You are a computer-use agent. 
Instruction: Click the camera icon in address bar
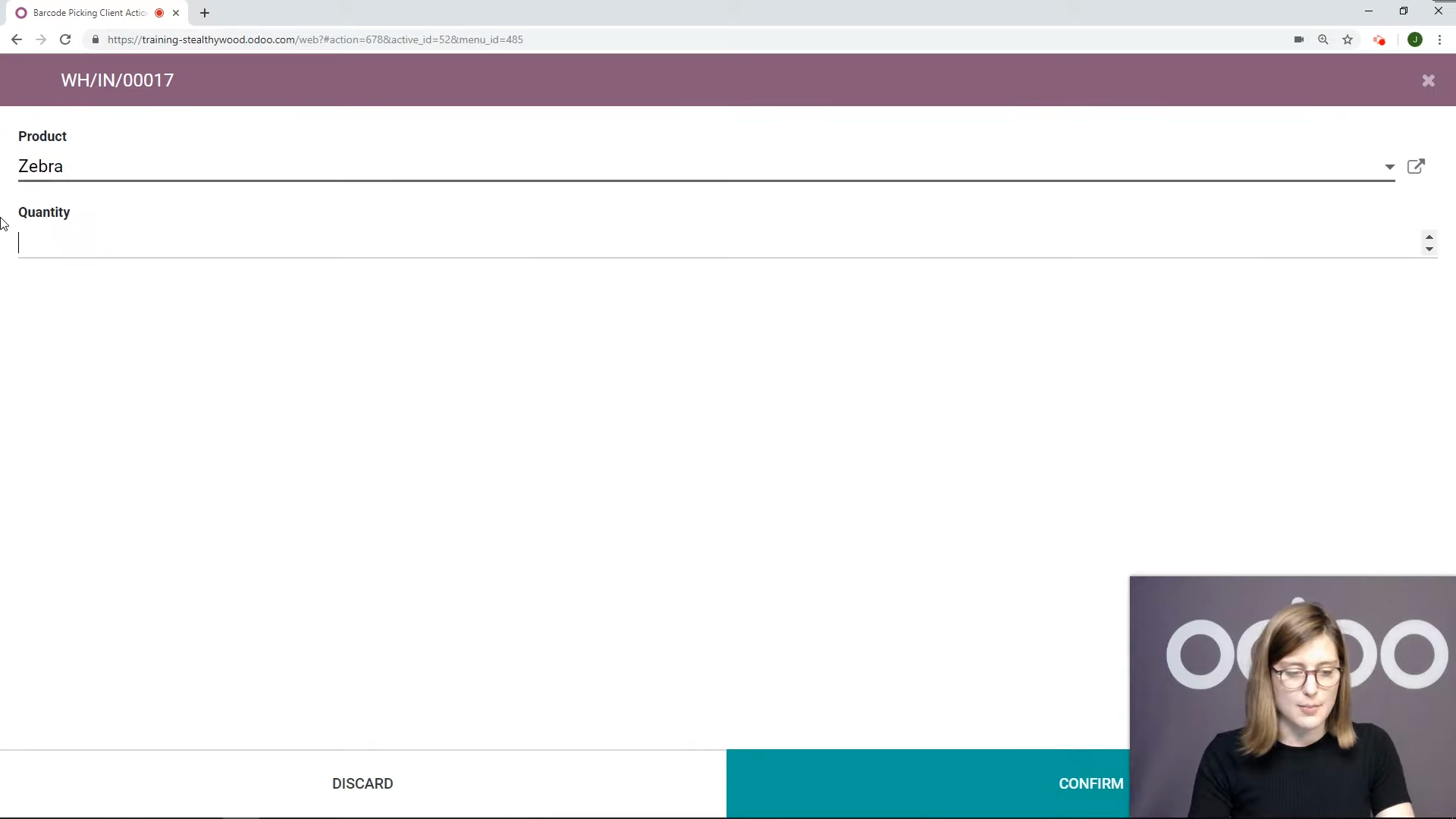coord(1299,39)
